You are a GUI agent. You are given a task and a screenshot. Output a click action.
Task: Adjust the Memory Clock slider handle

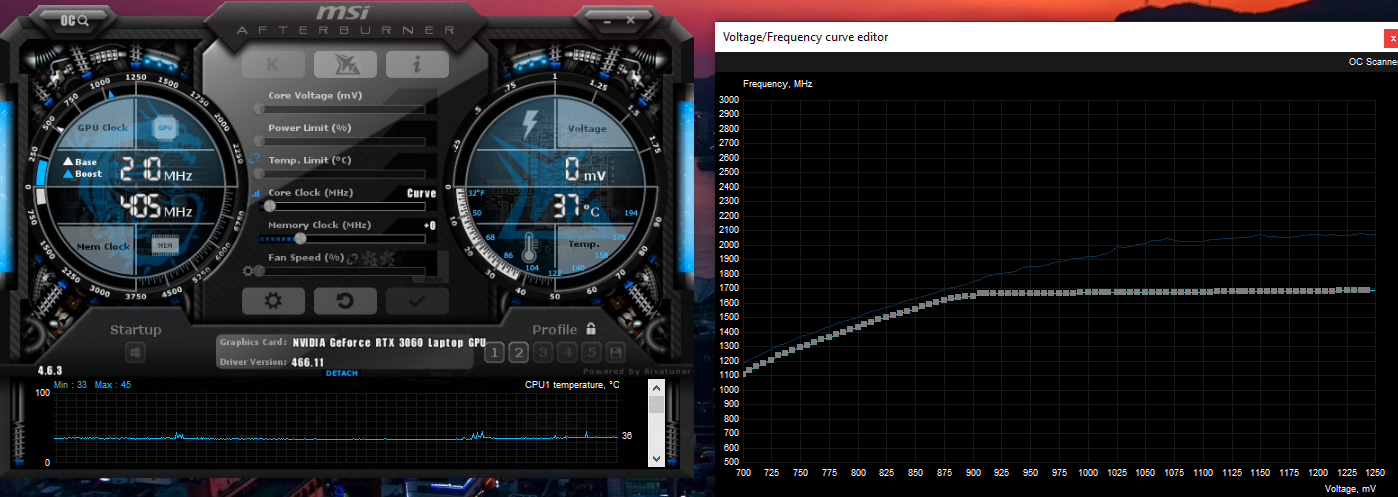coord(300,239)
